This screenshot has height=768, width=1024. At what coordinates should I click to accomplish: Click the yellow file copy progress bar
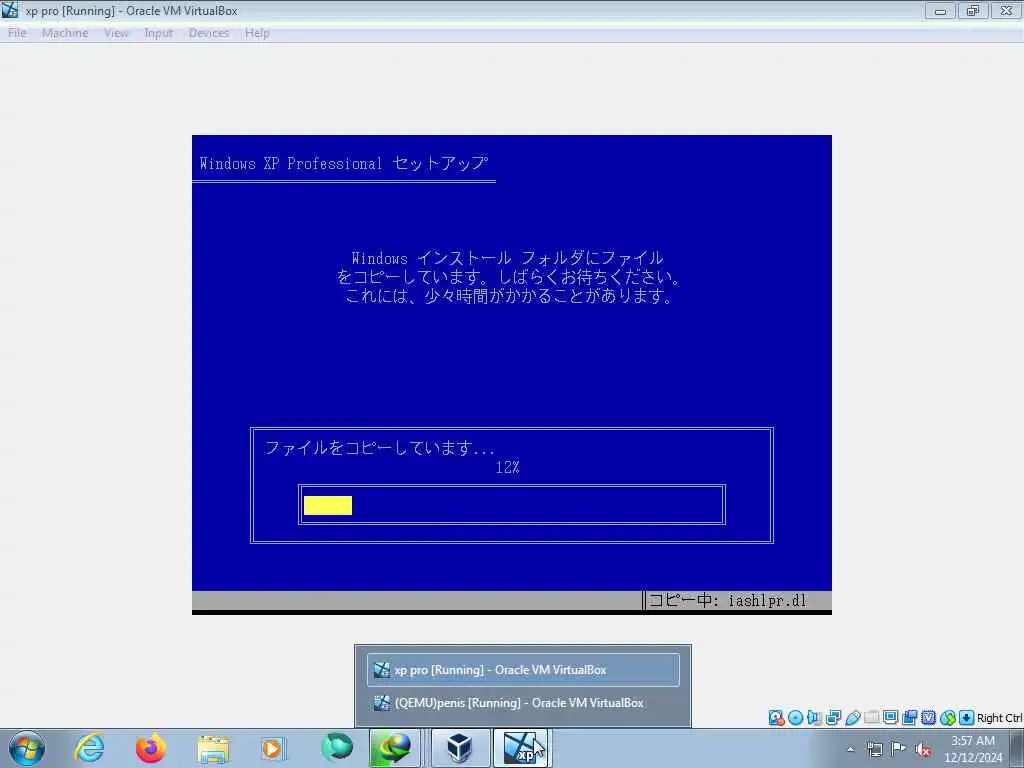(328, 505)
